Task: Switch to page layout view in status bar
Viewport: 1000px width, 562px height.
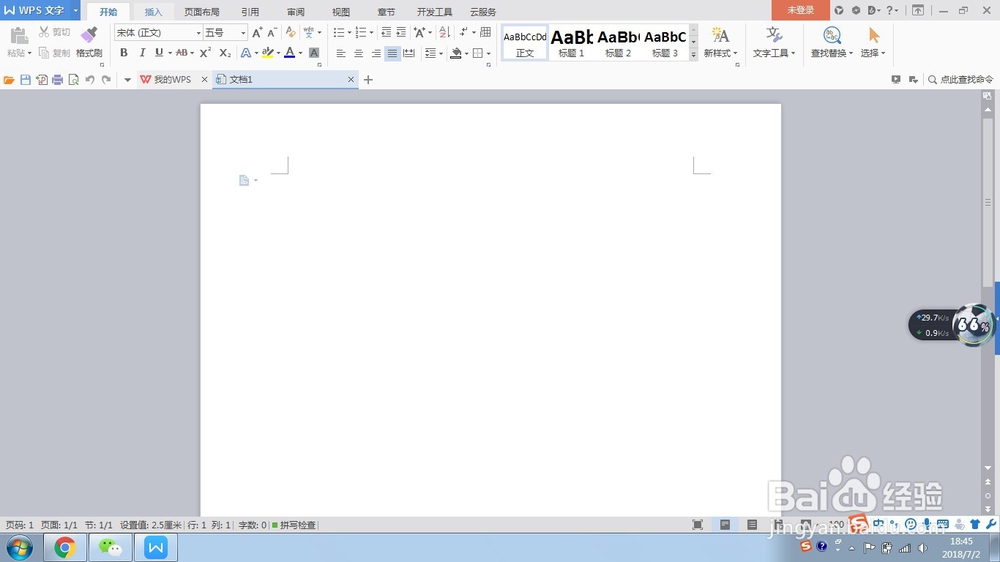Action: (x=725, y=524)
